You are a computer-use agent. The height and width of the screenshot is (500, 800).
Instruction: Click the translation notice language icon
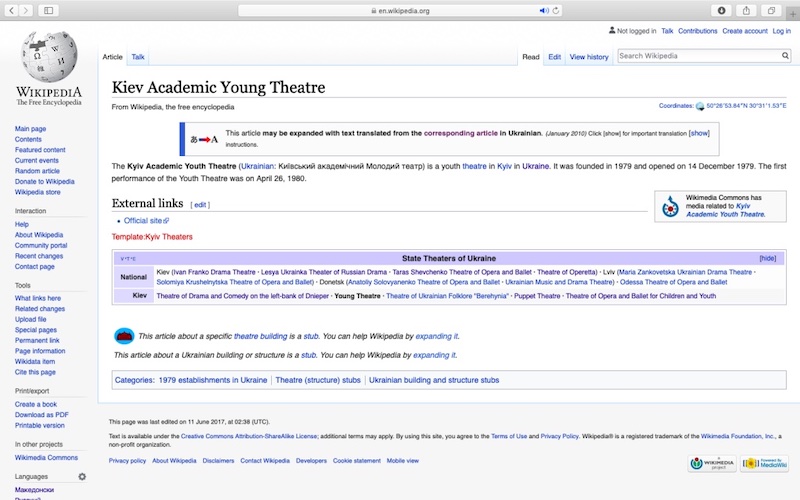pos(204,139)
